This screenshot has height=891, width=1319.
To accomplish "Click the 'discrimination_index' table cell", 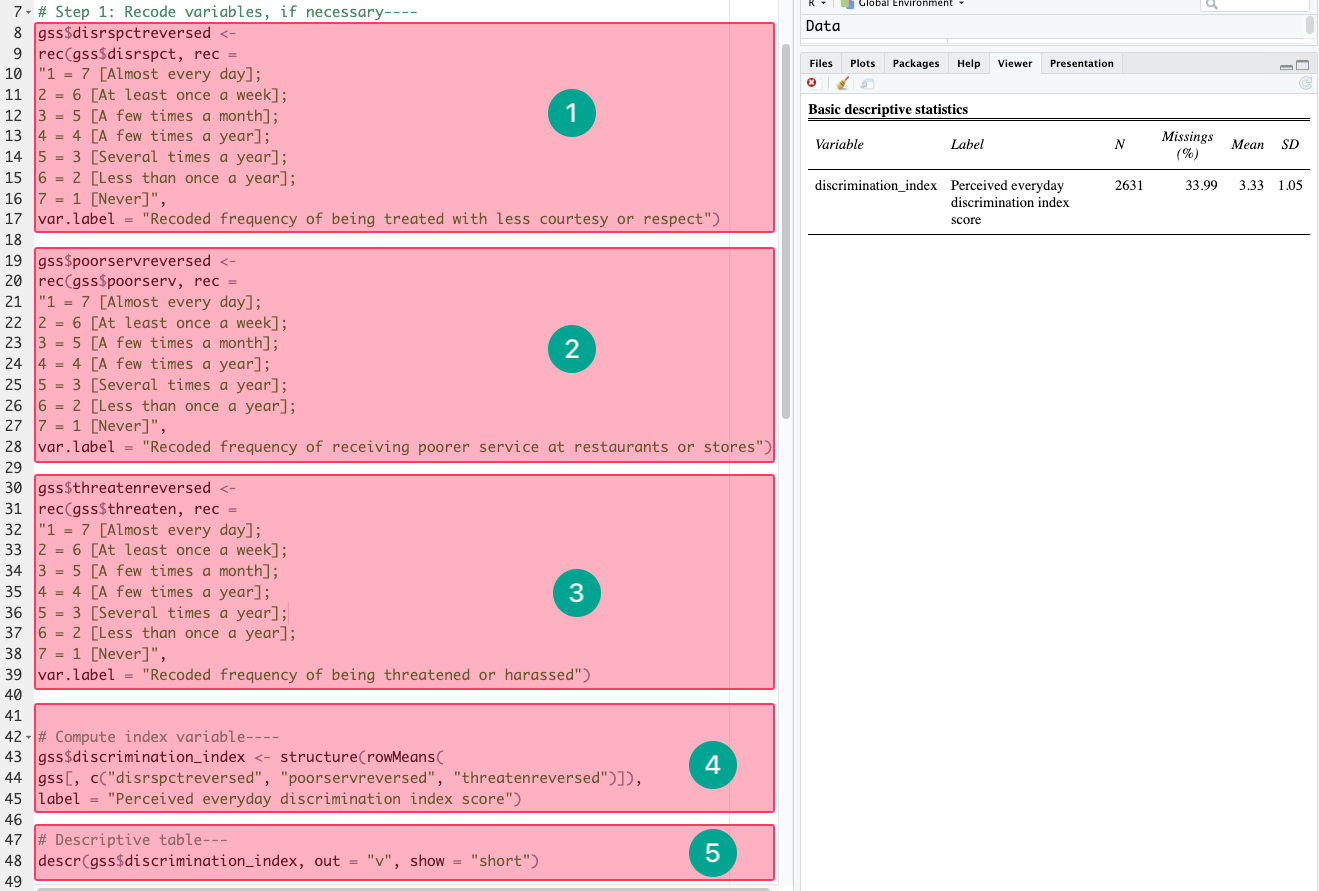I will click(x=876, y=186).
